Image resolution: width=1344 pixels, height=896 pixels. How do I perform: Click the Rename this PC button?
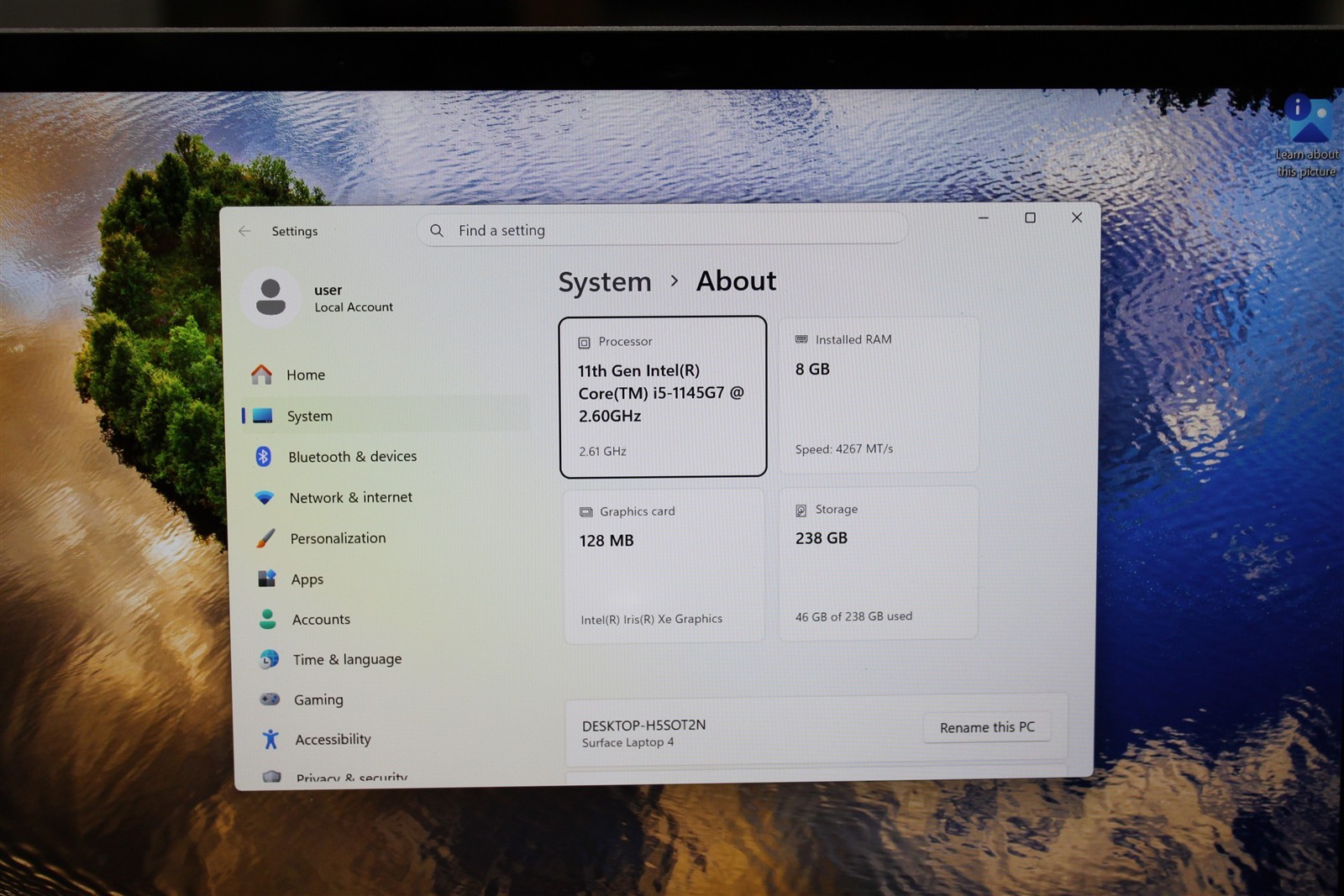tap(987, 727)
